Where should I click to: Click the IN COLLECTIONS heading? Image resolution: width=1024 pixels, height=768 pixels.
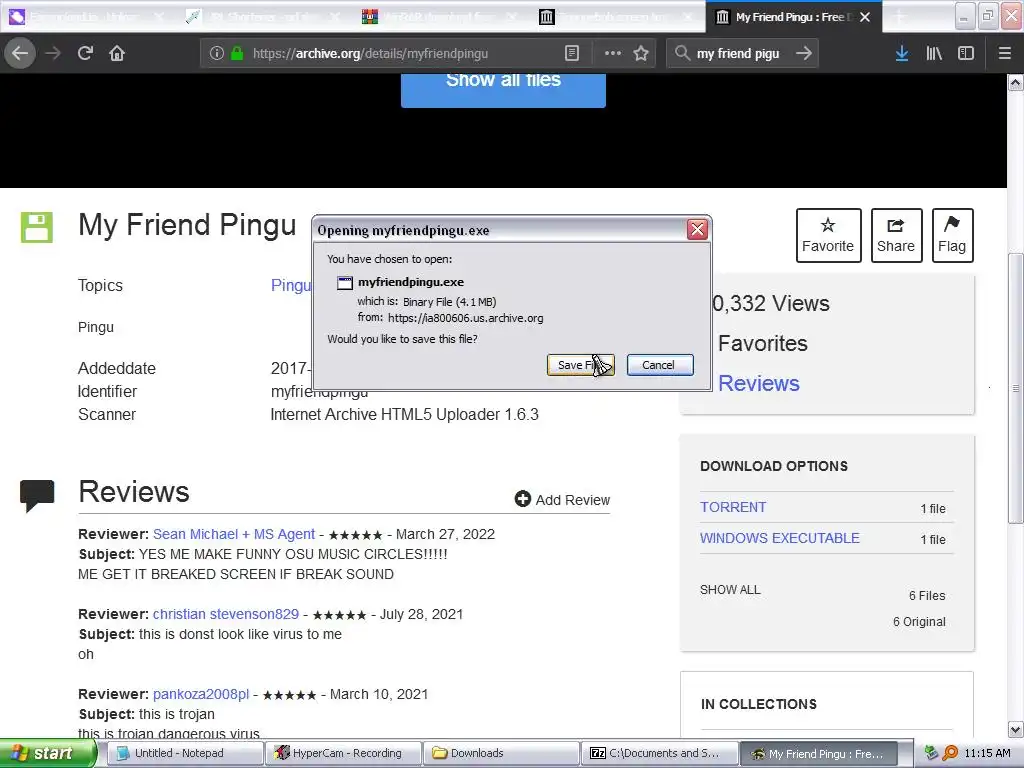pos(759,704)
